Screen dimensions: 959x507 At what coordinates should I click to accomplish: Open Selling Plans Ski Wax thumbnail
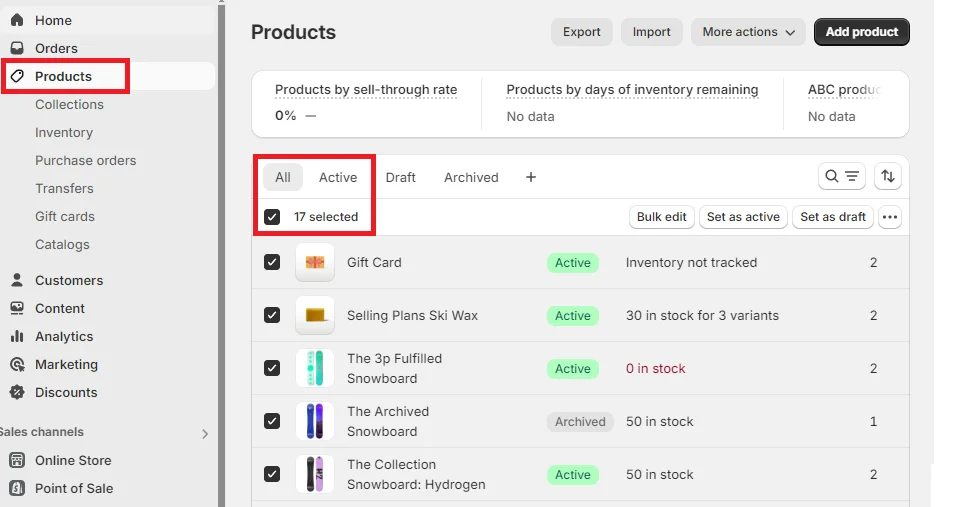315,316
